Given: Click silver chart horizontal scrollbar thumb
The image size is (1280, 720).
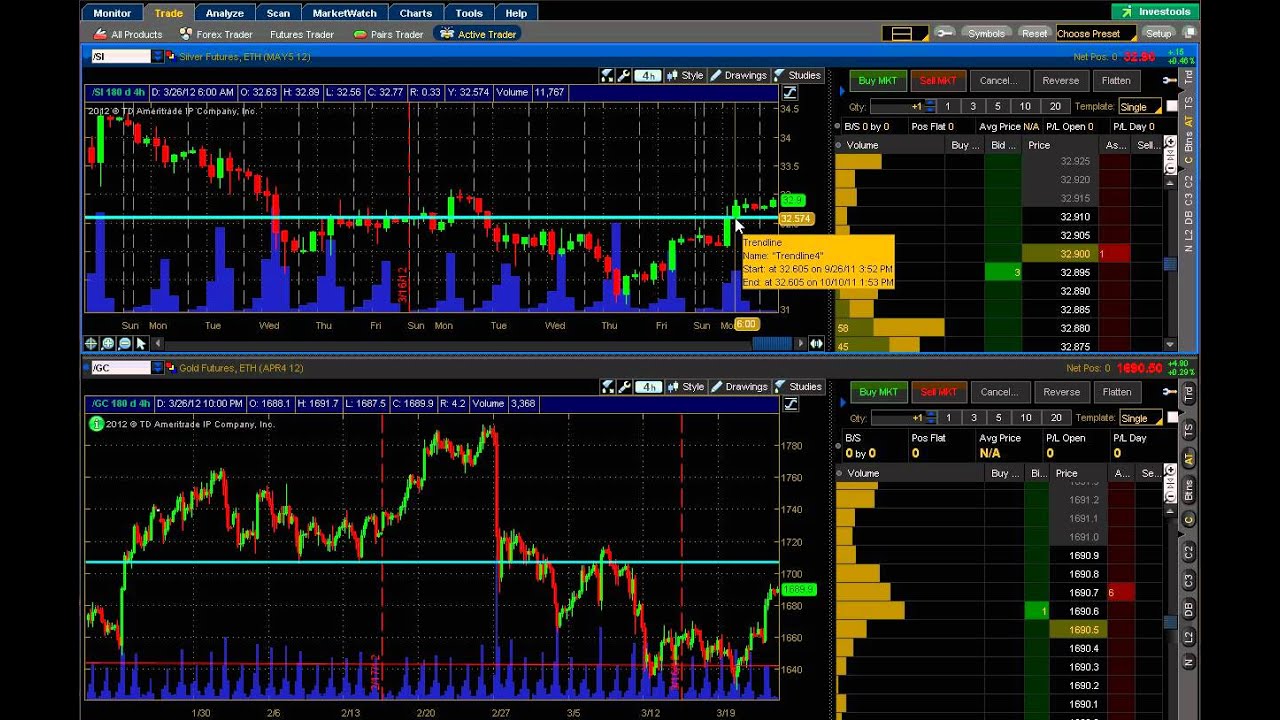Looking at the screenshot, I should (x=772, y=343).
